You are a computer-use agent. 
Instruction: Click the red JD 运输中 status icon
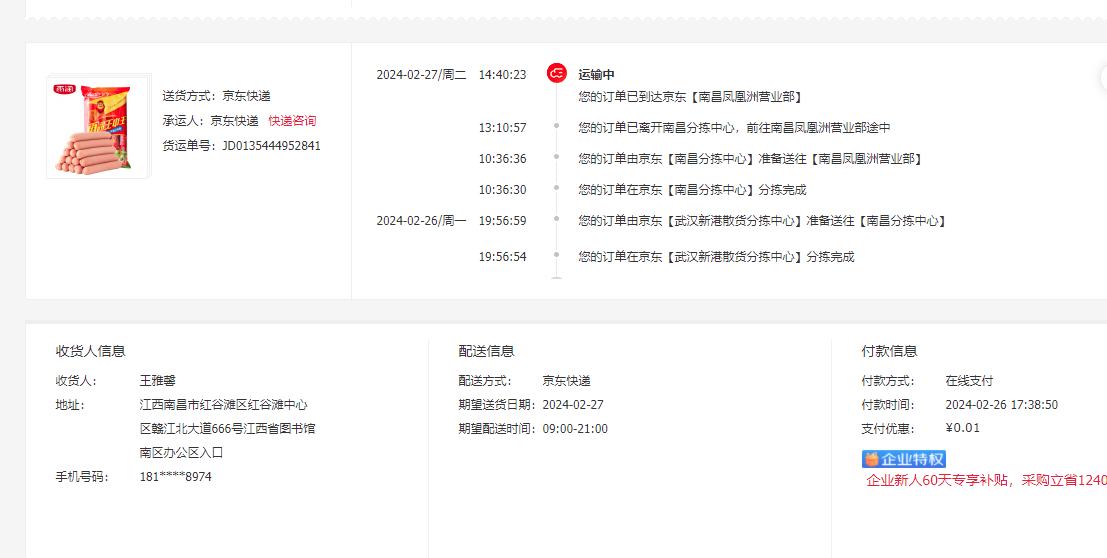[x=557, y=73]
